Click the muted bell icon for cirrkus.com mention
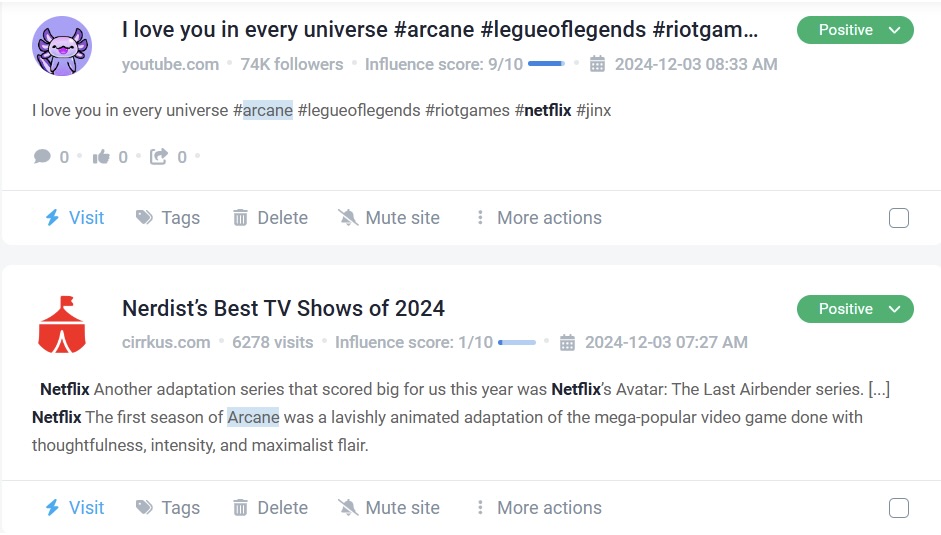 point(348,507)
